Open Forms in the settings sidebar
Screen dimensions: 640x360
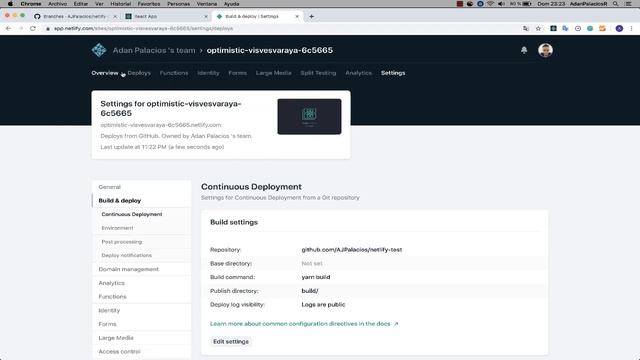point(107,324)
